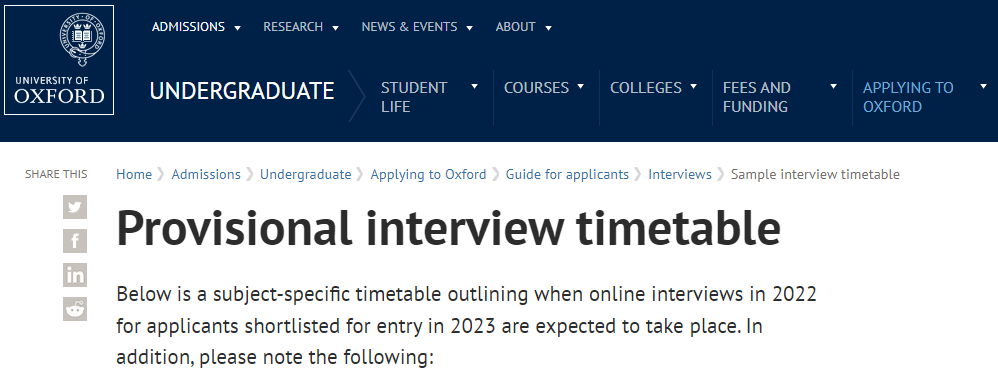Viewport: 998px width, 381px height.
Task: Share page via Facebook icon
Action: tap(75, 241)
